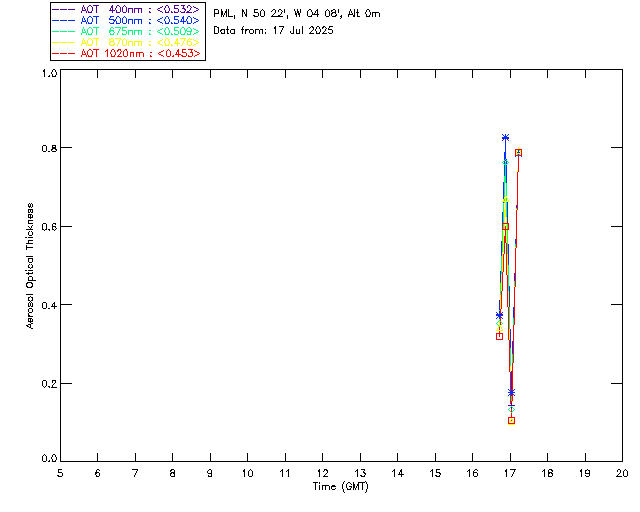Click the y-axis tick label 0.6

pos(49,227)
